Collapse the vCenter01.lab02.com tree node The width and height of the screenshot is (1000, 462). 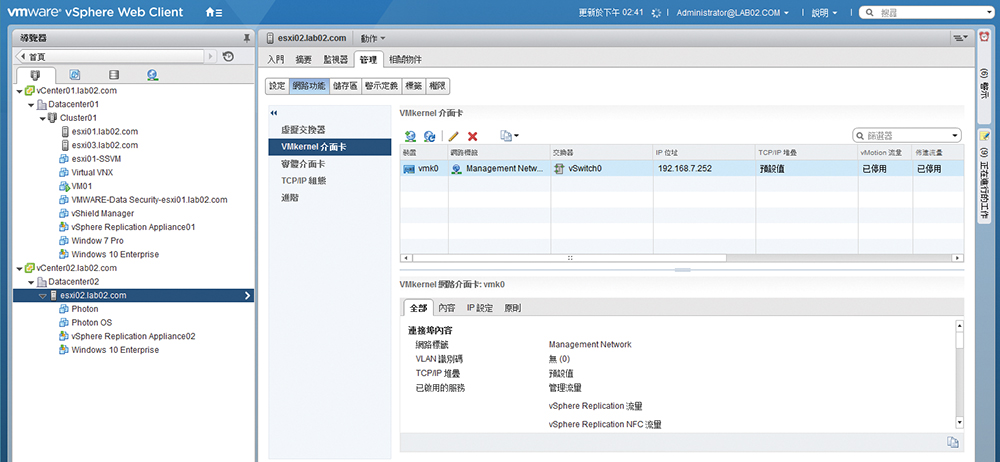click(19, 91)
